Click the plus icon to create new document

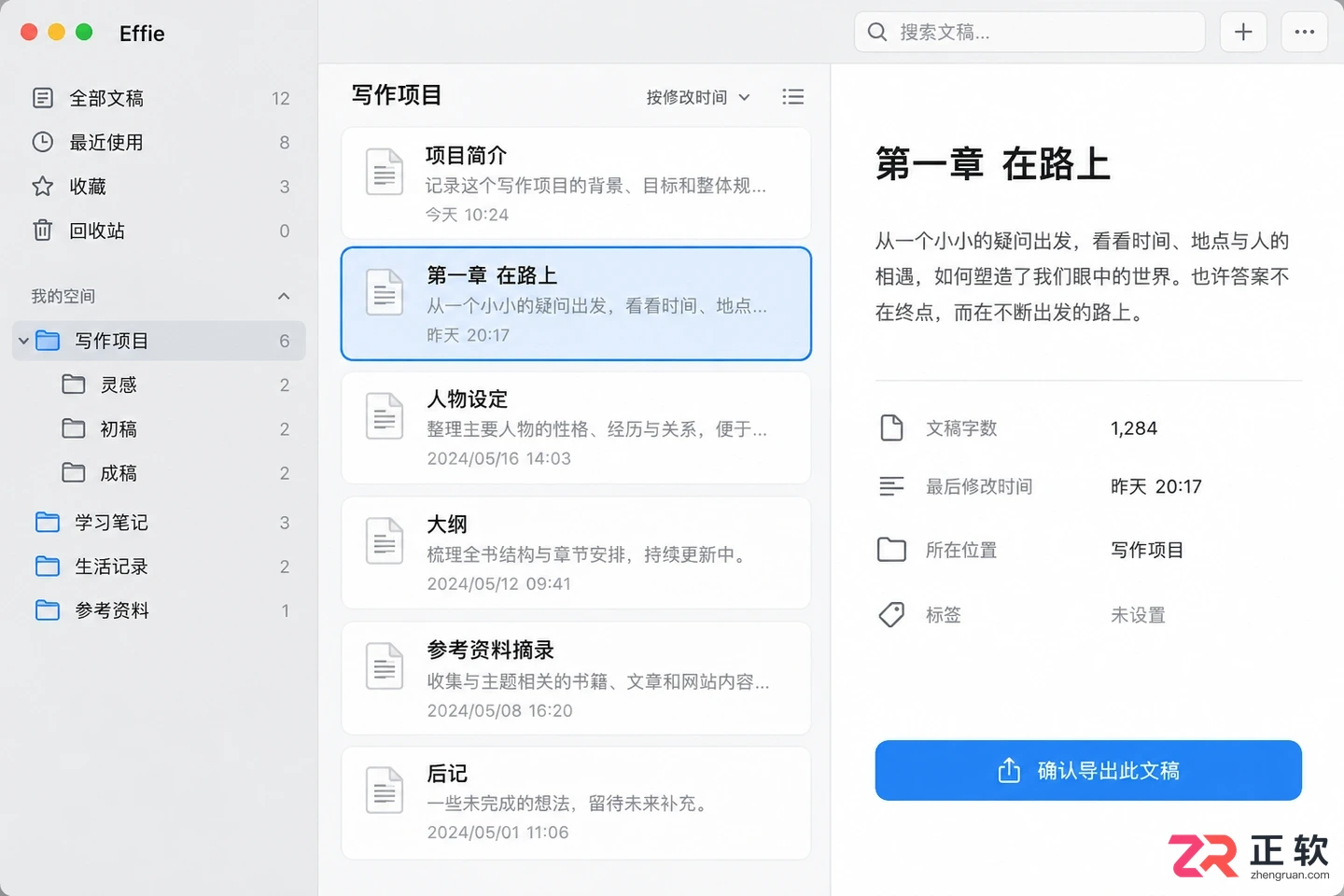[1243, 32]
